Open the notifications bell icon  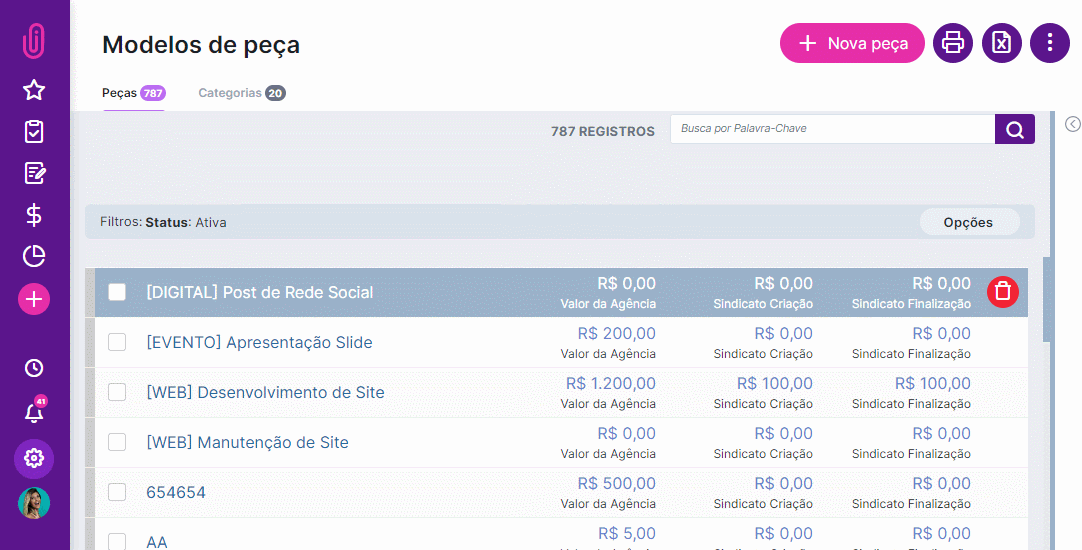[34, 412]
